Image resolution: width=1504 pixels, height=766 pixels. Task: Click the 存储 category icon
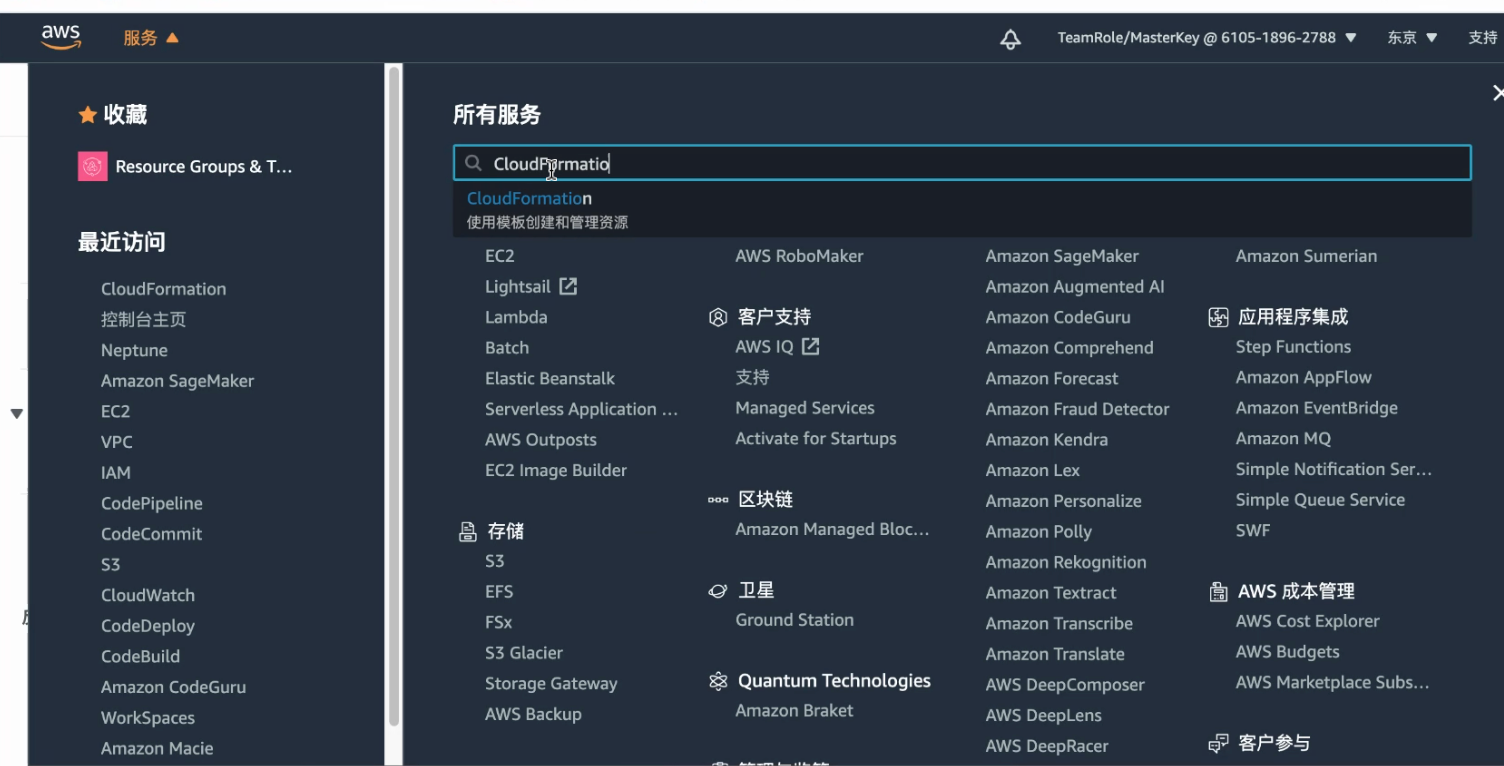tap(467, 532)
